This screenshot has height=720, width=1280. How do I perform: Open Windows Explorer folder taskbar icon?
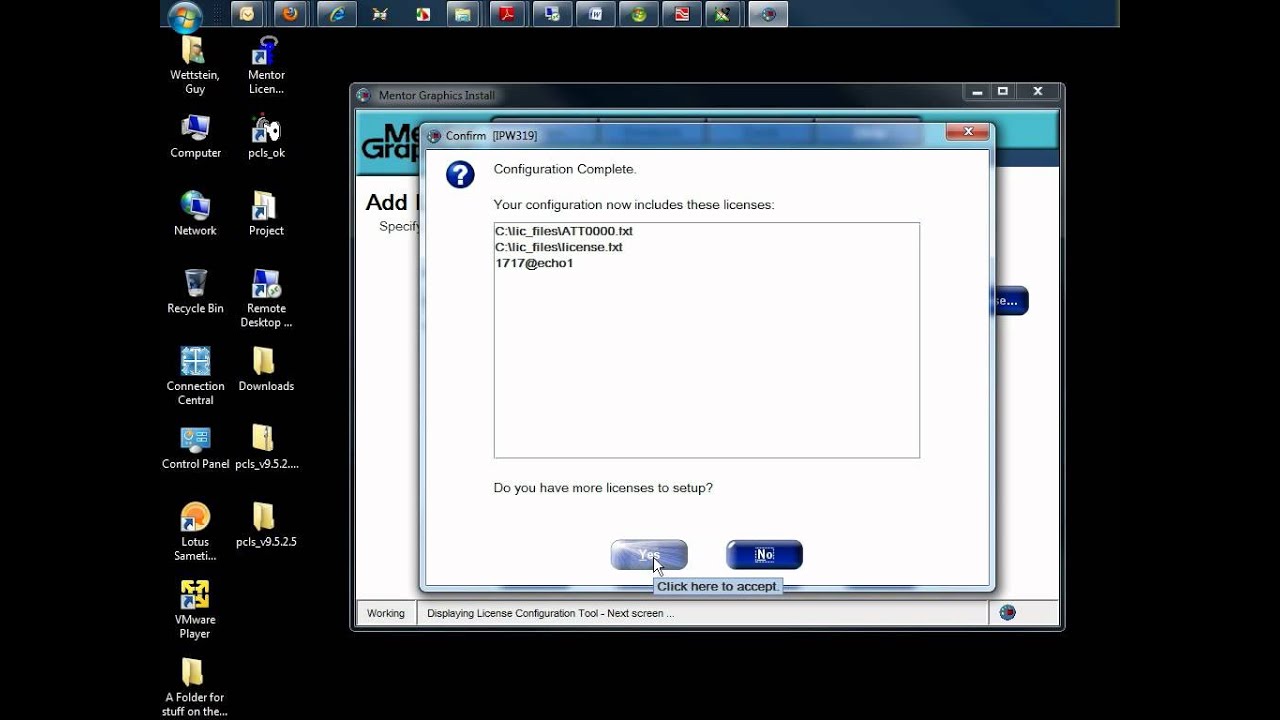click(462, 14)
